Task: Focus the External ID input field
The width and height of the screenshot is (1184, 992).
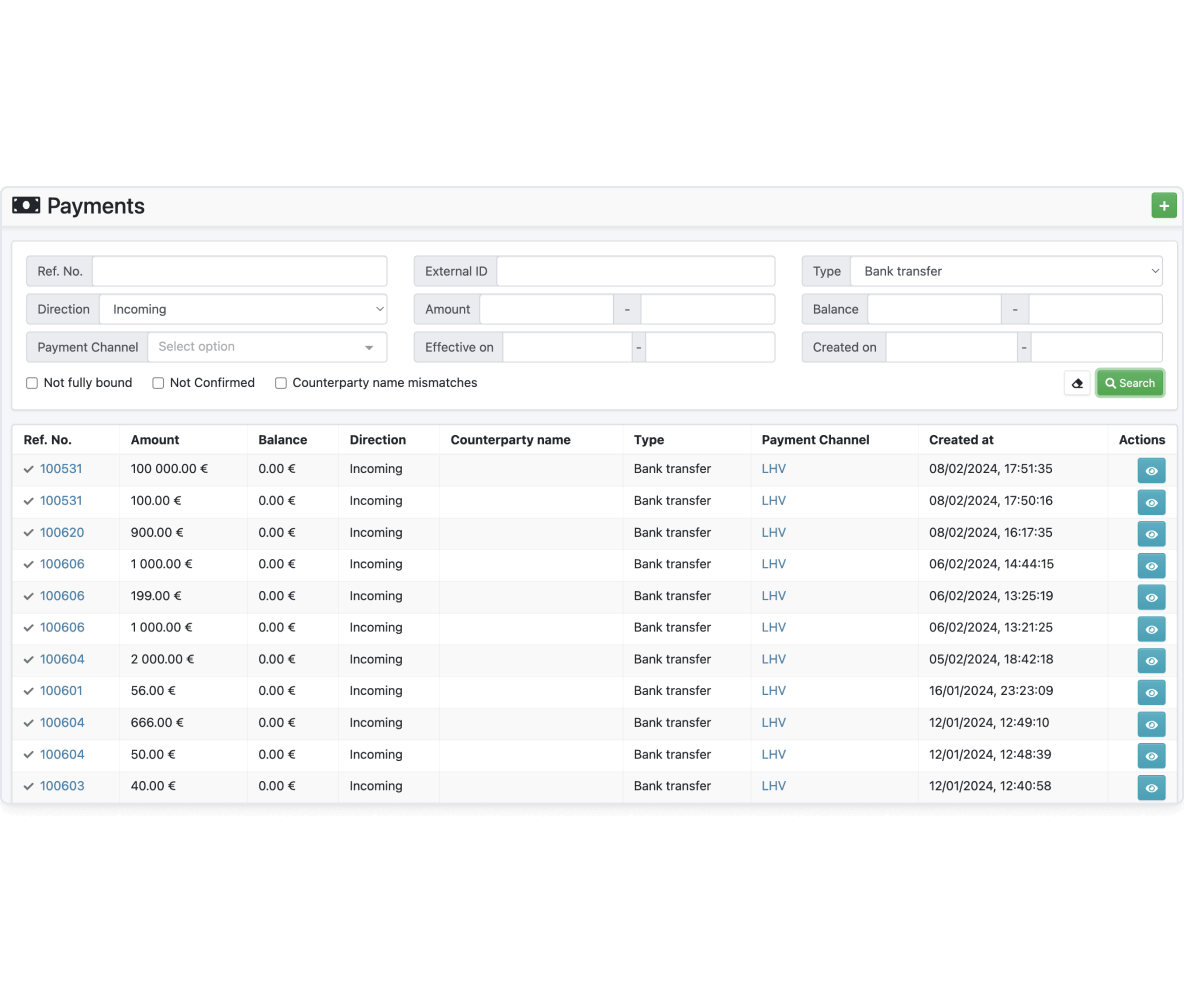Action: [636, 271]
